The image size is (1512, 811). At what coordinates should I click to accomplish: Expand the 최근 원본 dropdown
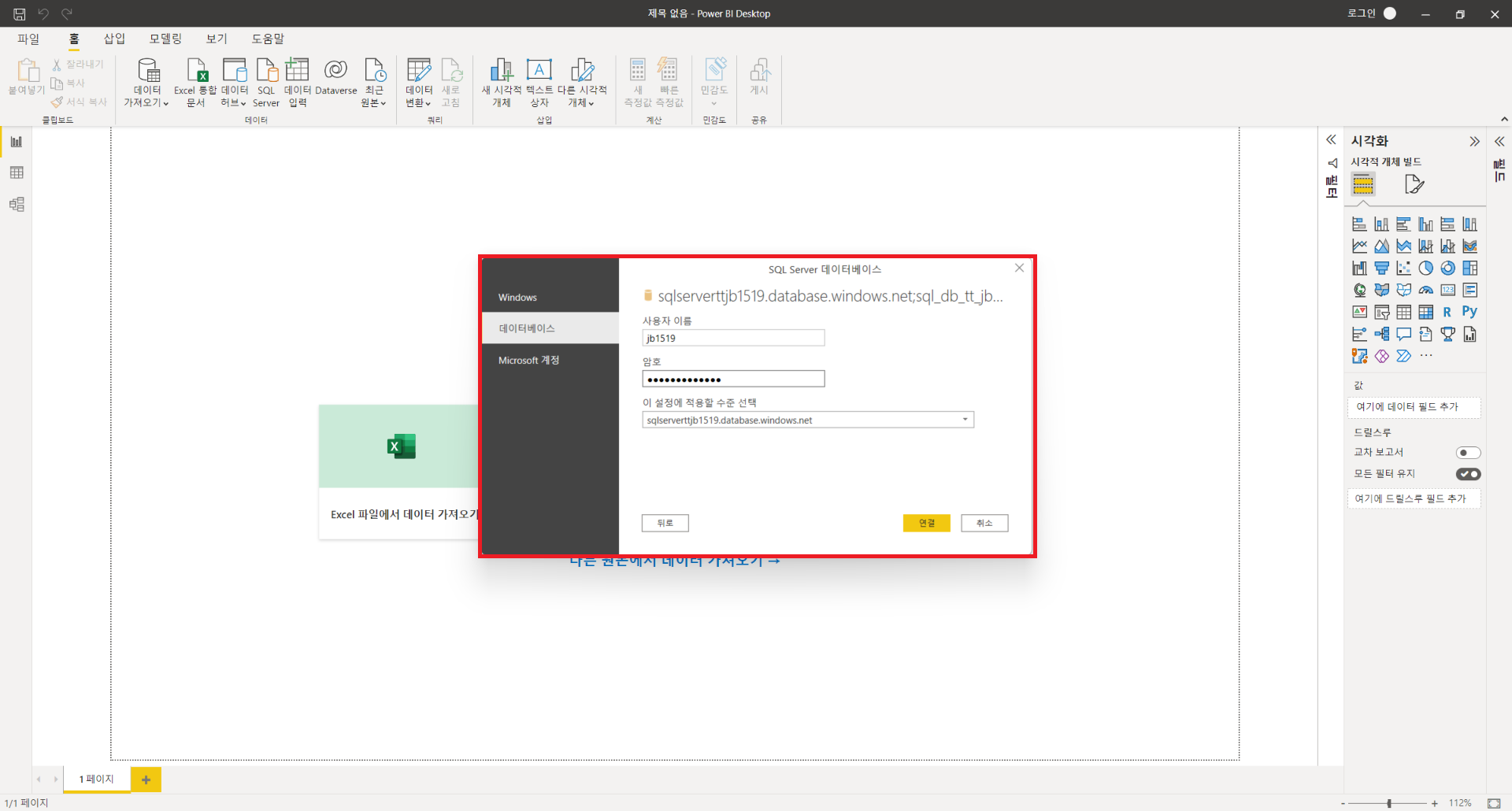point(374,83)
